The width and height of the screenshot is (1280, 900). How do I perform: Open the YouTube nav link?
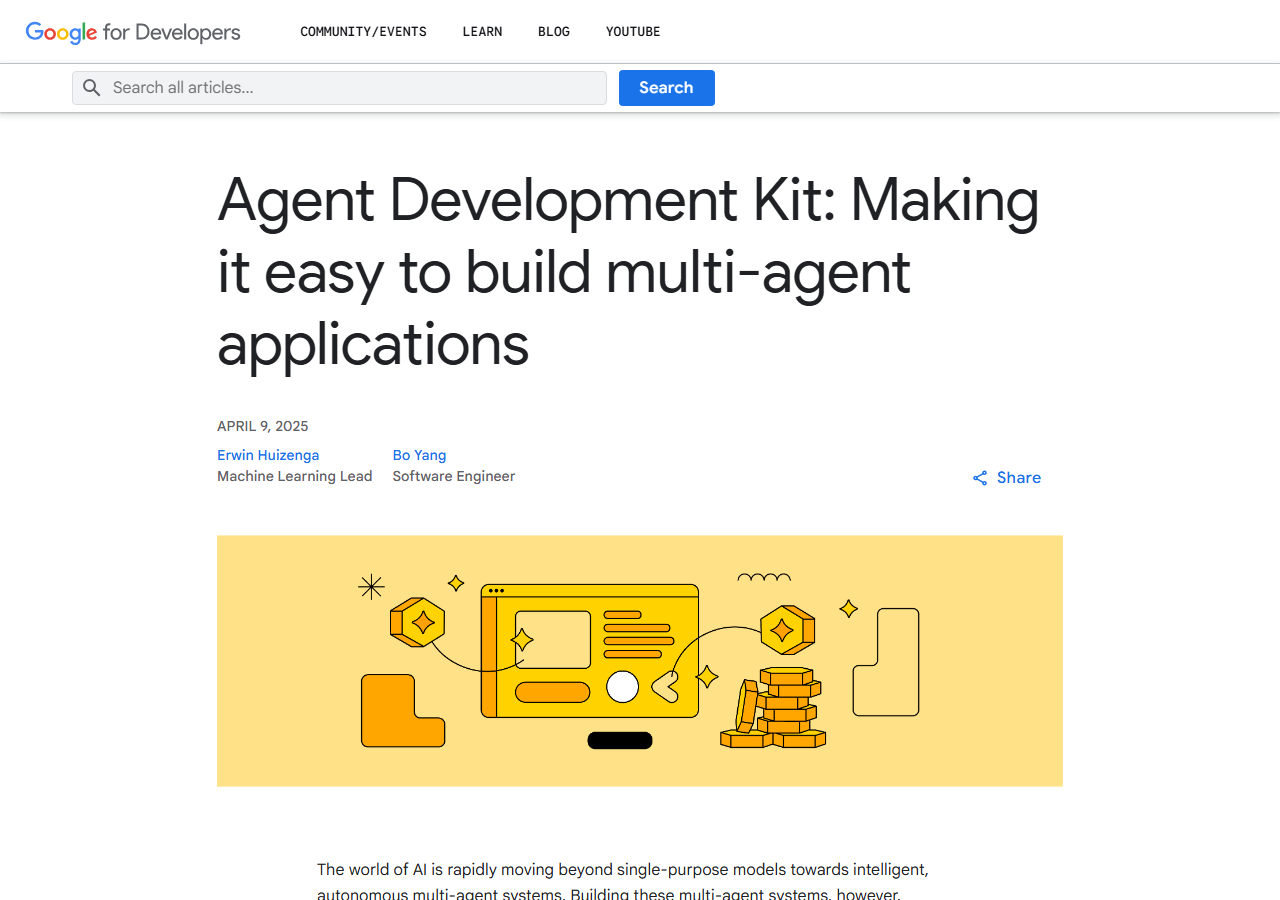633,32
